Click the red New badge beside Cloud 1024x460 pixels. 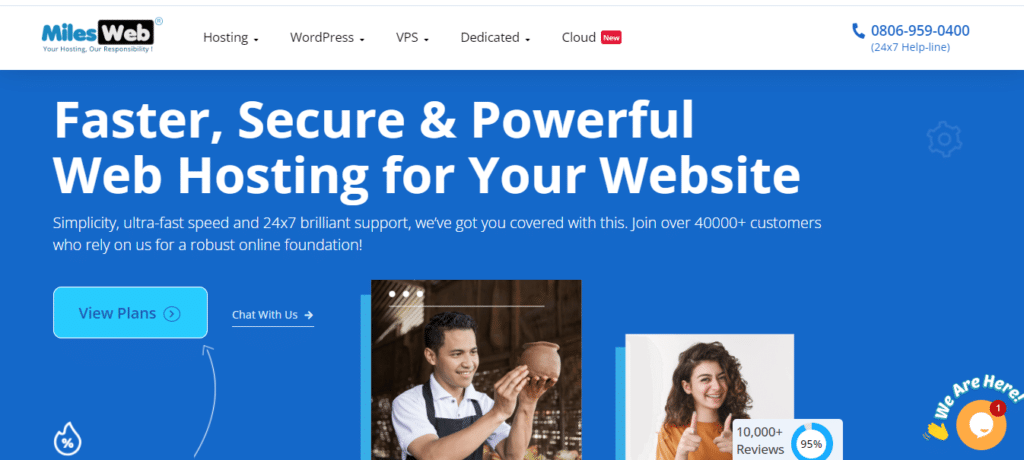611,38
